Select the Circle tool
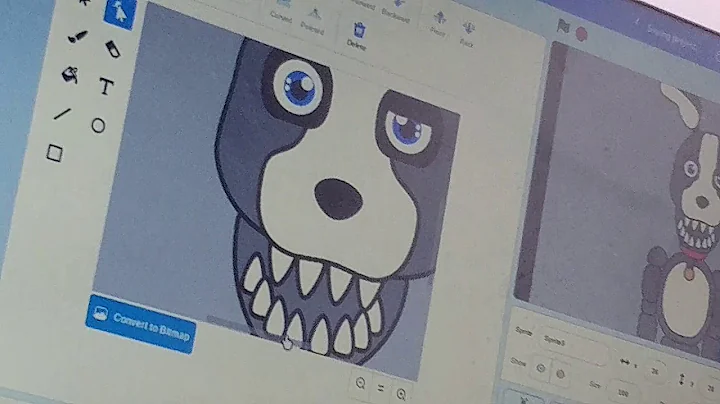The image size is (720, 404). click(x=98, y=125)
